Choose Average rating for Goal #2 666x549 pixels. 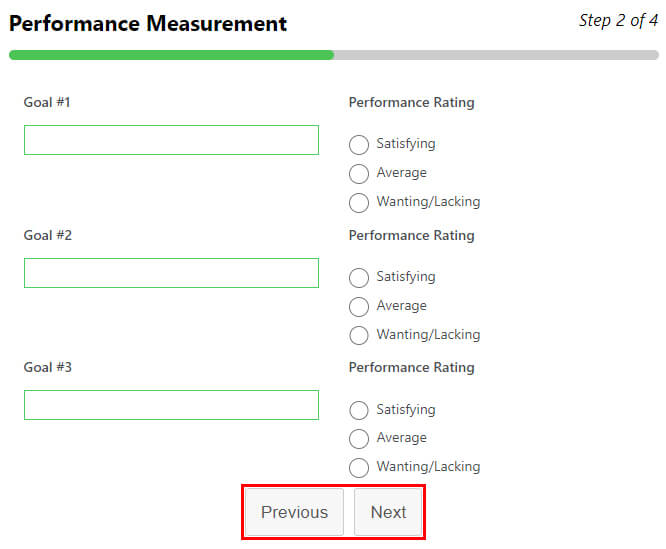pyautogui.click(x=359, y=307)
